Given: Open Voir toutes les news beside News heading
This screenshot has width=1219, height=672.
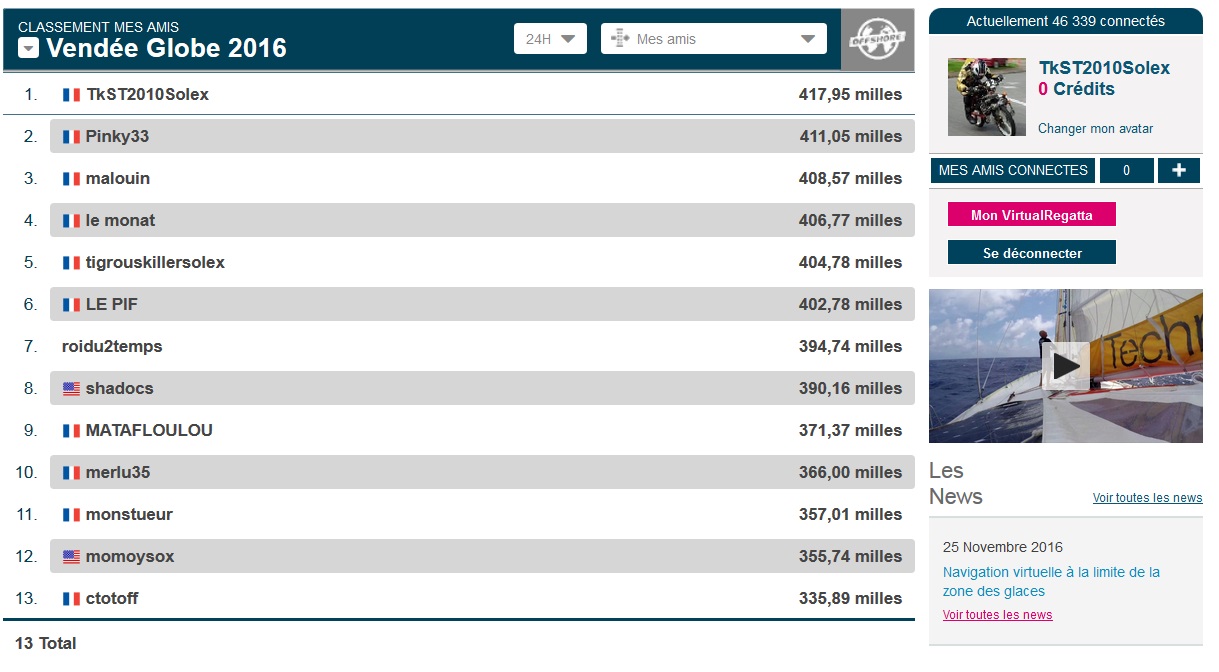Looking at the screenshot, I should pyautogui.click(x=1147, y=498).
